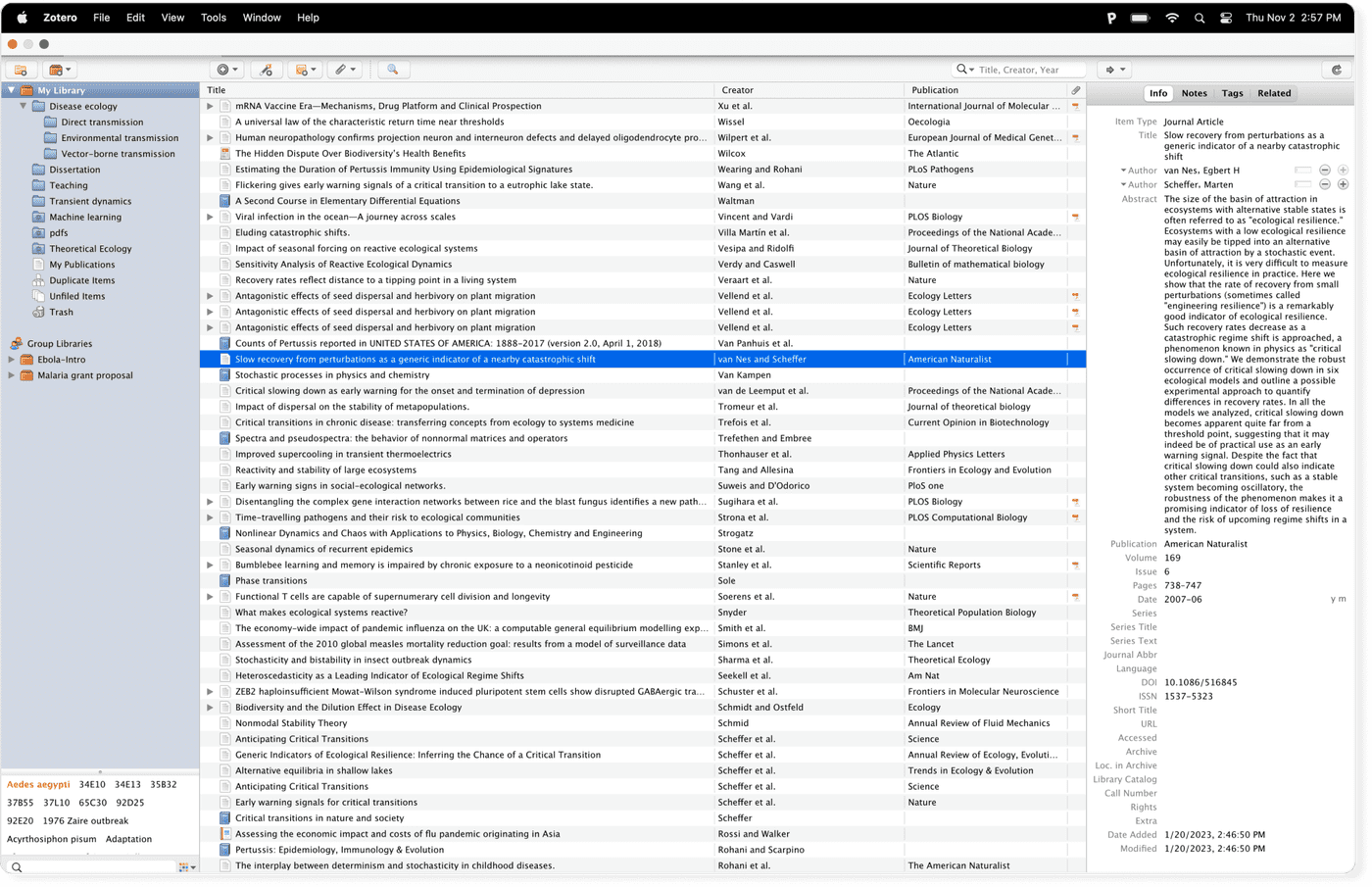This screenshot has width=1372, height=887.
Task: Open the Tools menu
Action: click(213, 17)
